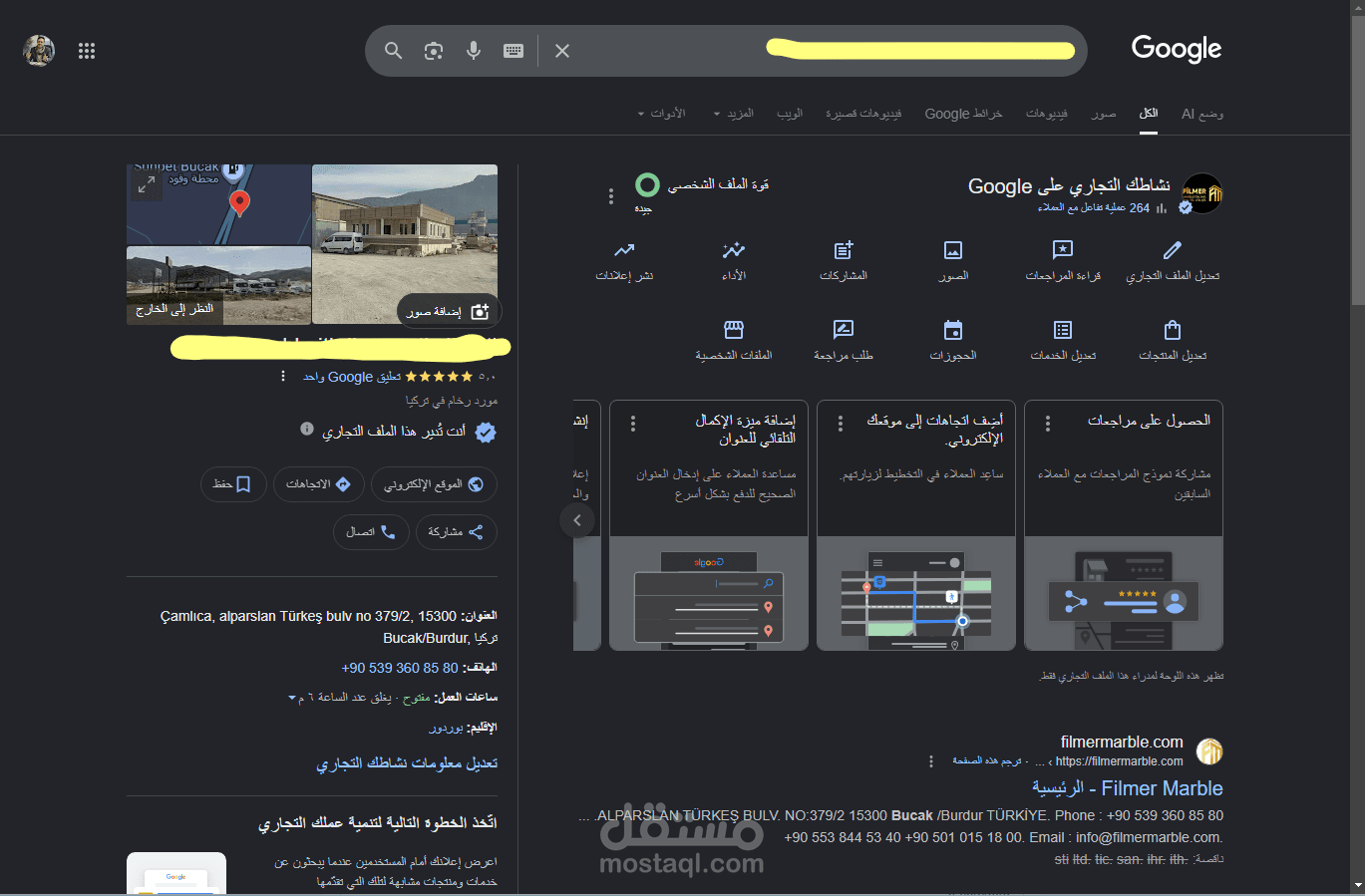Switch to the الويب web tab
This screenshot has width=1365, height=896.
[790, 114]
